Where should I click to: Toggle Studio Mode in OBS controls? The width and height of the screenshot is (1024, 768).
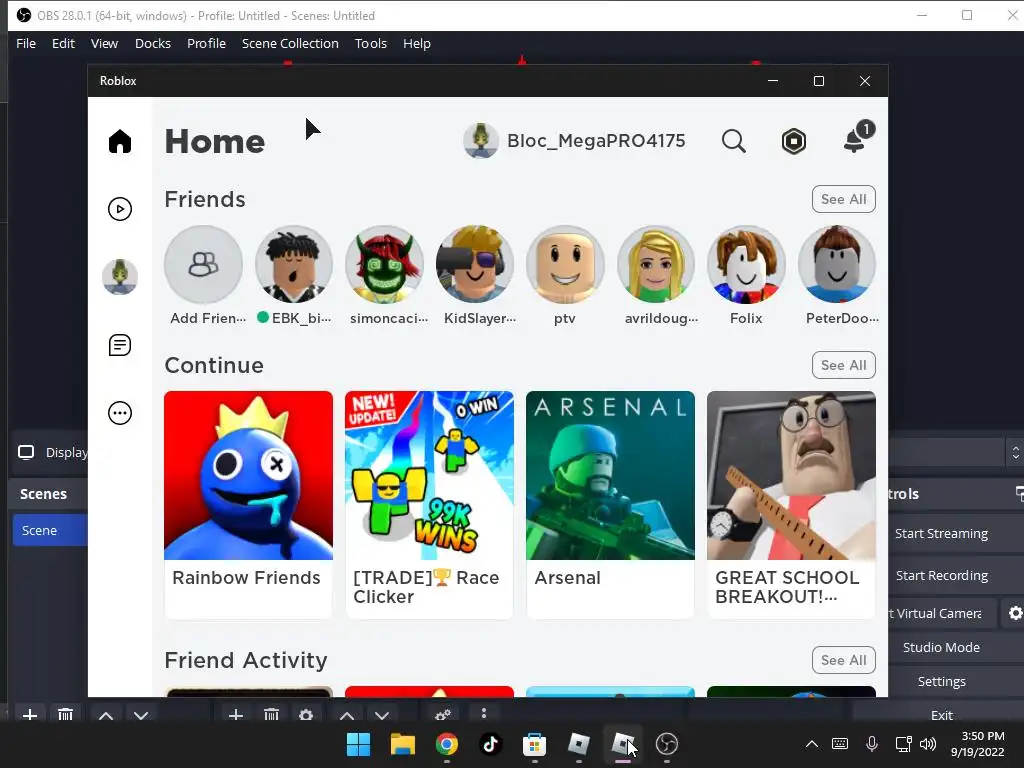941,647
